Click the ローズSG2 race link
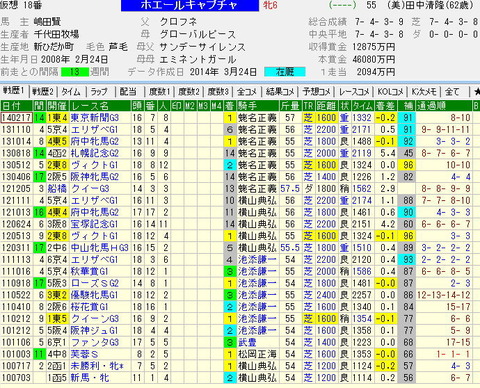The width and height of the screenshot is (480, 388). coord(95,283)
